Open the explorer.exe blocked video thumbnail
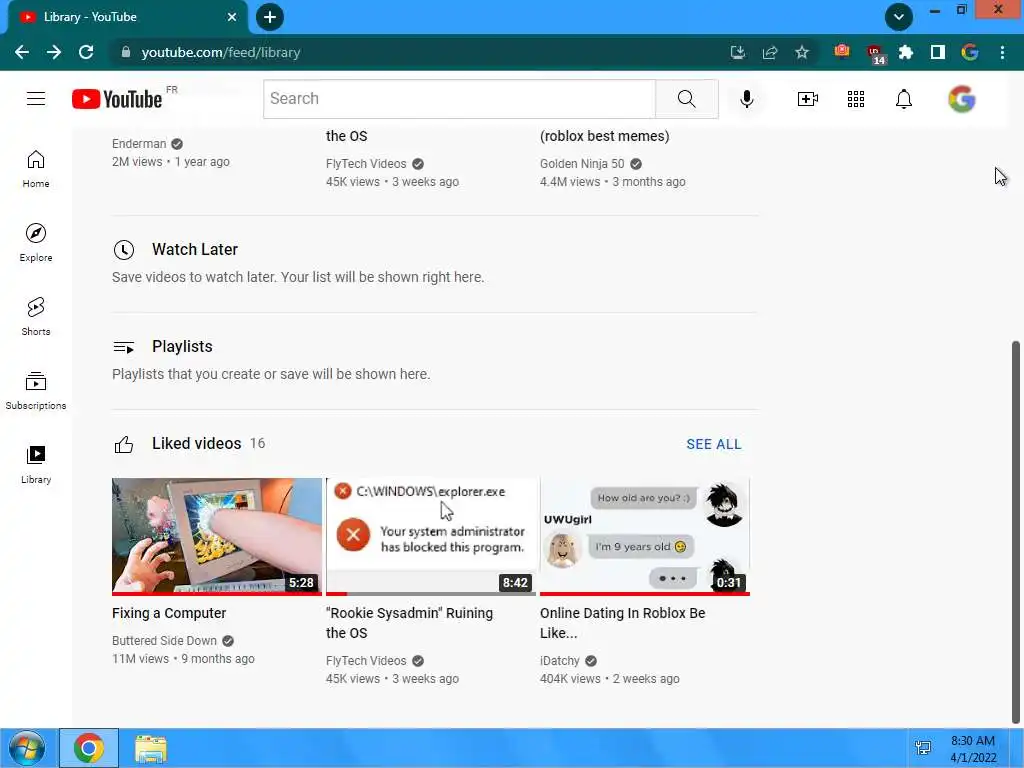The width and height of the screenshot is (1024, 768). pos(431,537)
